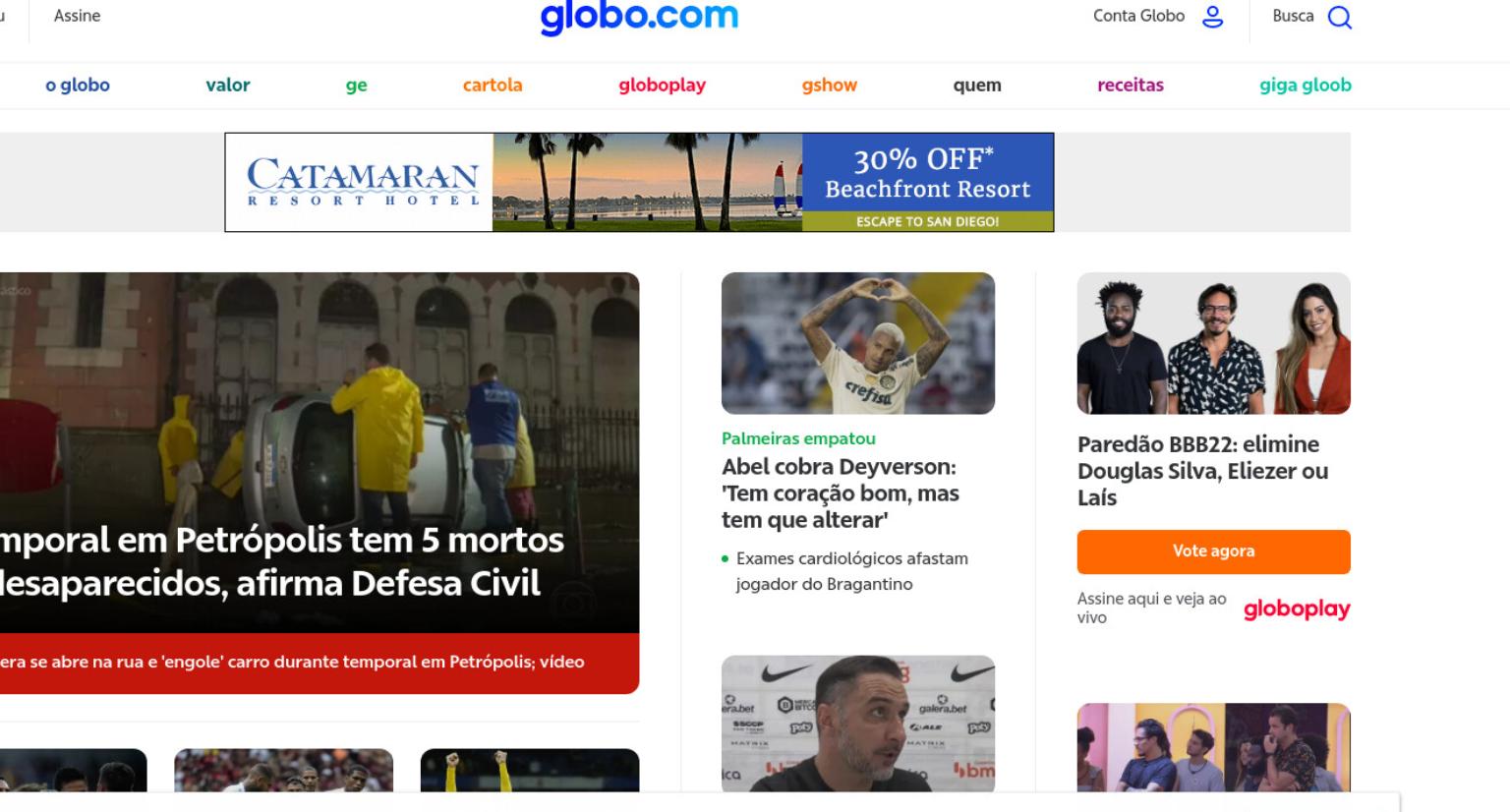Open the Paredão BBB22 contestants thumbnail
Viewport: 1510px width, 812px height.
point(1214,343)
